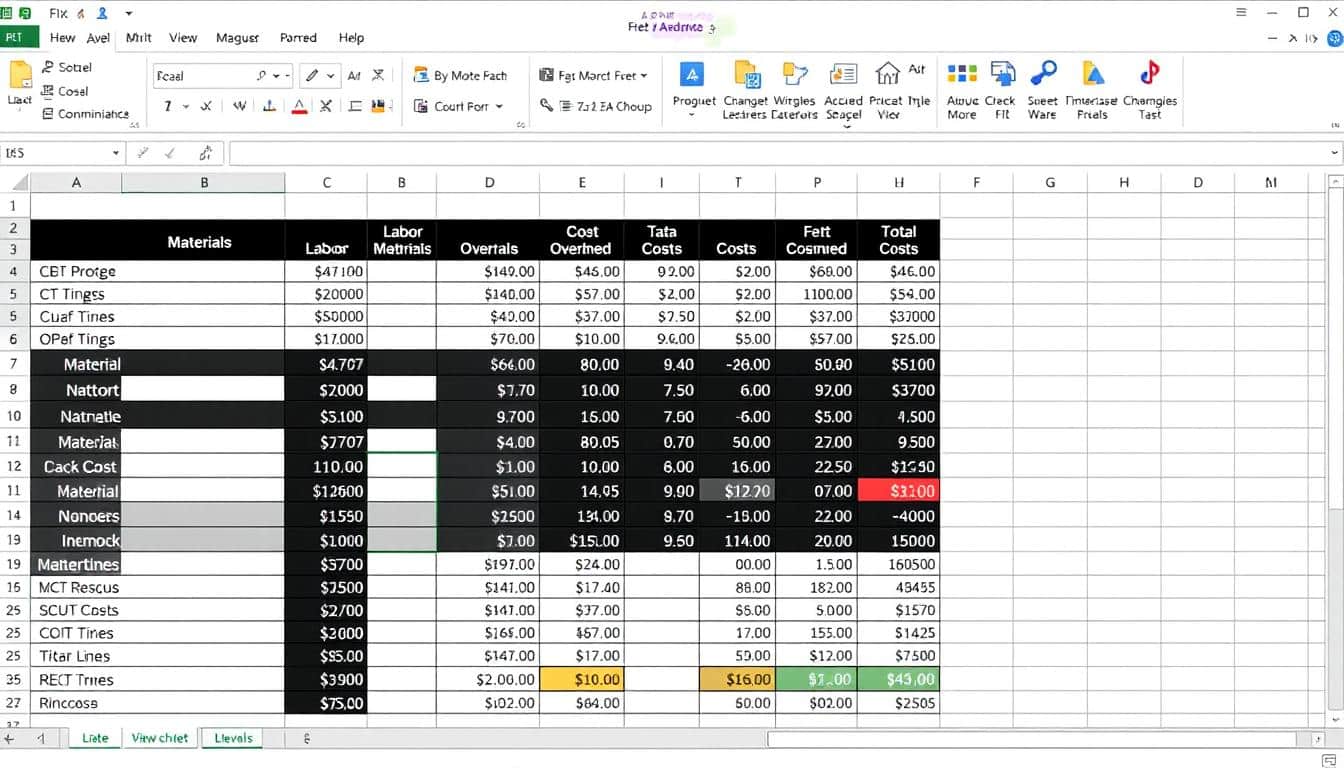Open the Court Forr dropdown
Image resolution: width=1344 pixels, height=768 pixels.
tap(499, 106)
